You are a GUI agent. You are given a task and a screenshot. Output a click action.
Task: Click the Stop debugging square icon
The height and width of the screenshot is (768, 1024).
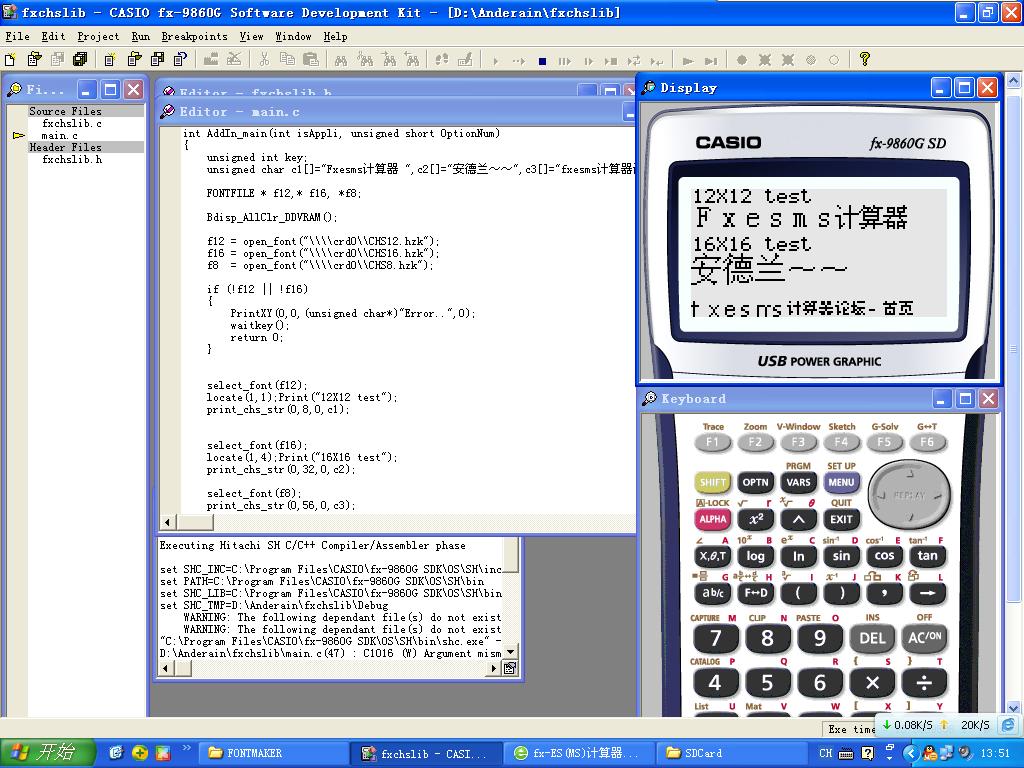(x=542, y=61)
